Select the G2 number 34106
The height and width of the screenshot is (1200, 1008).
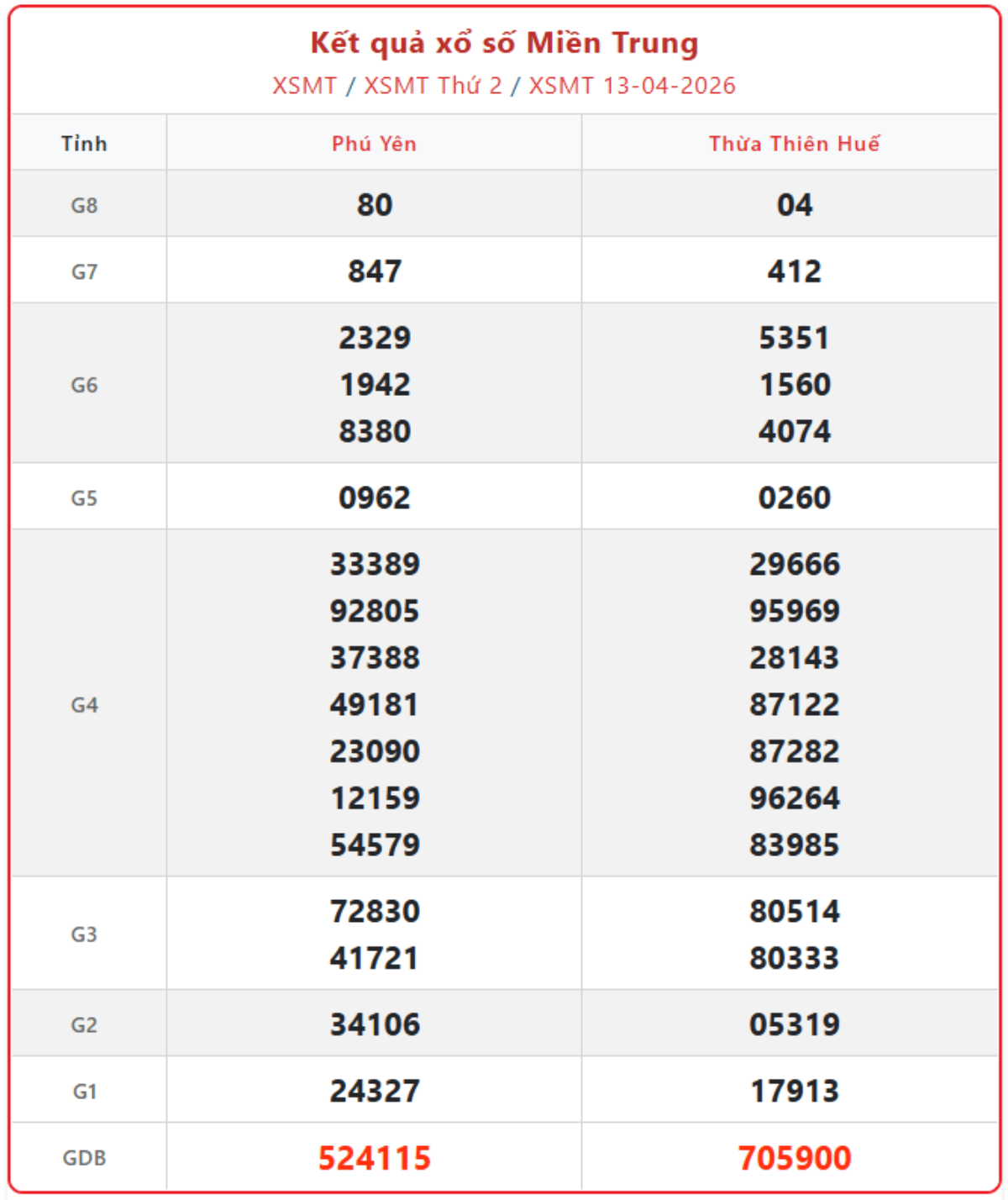[374, 1024]
